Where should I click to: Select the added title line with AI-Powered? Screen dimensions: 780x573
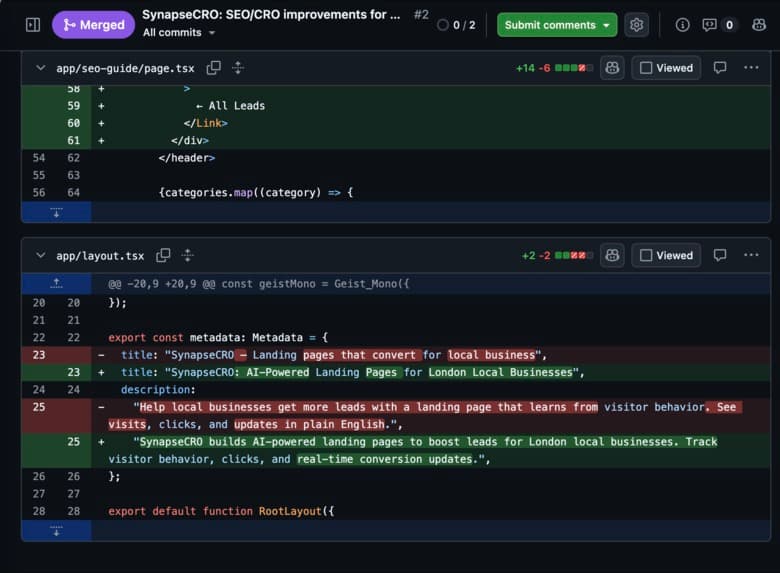[396, 373]
